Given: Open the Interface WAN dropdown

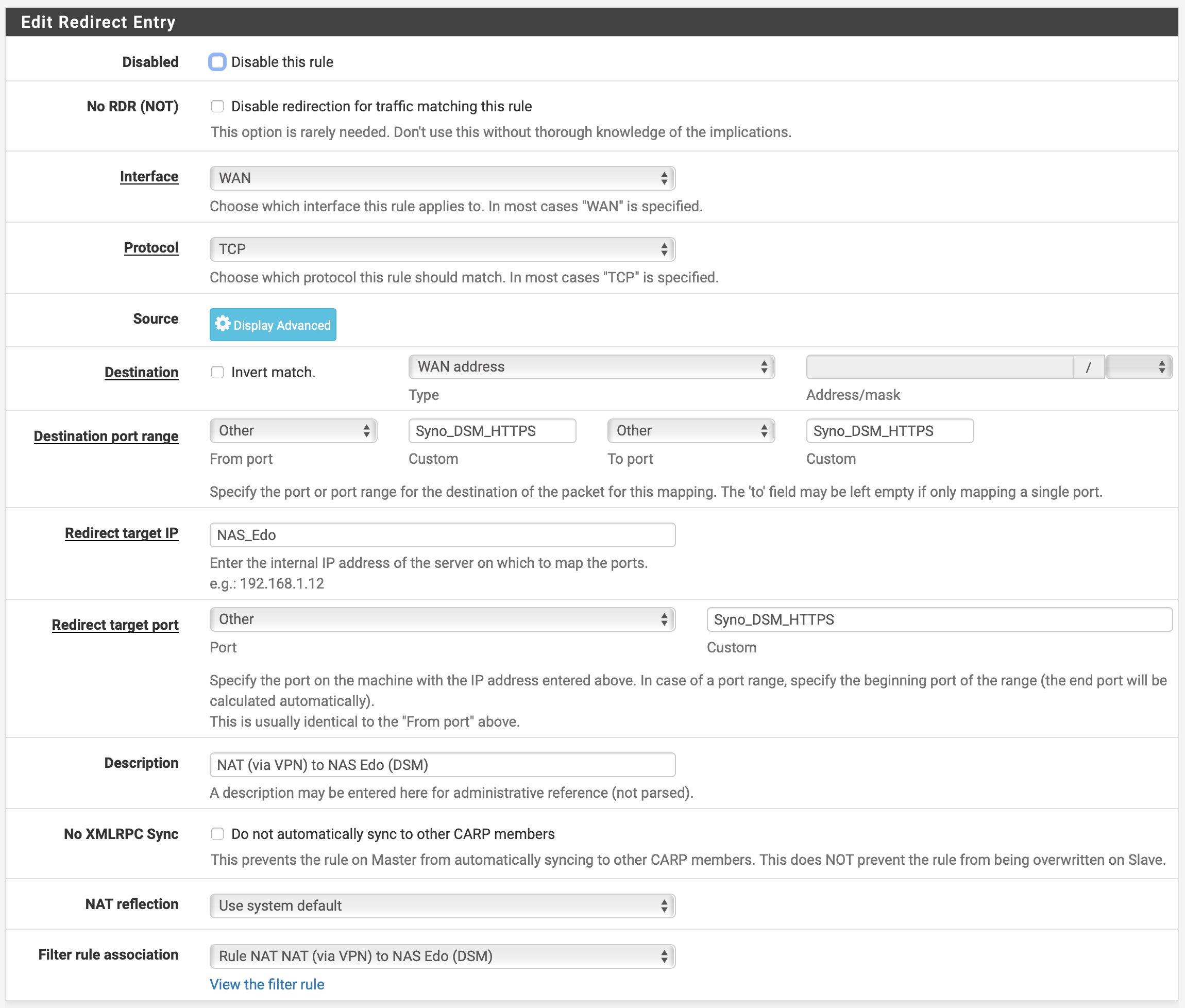Looking at the screenshot, I should coord(442,178).
